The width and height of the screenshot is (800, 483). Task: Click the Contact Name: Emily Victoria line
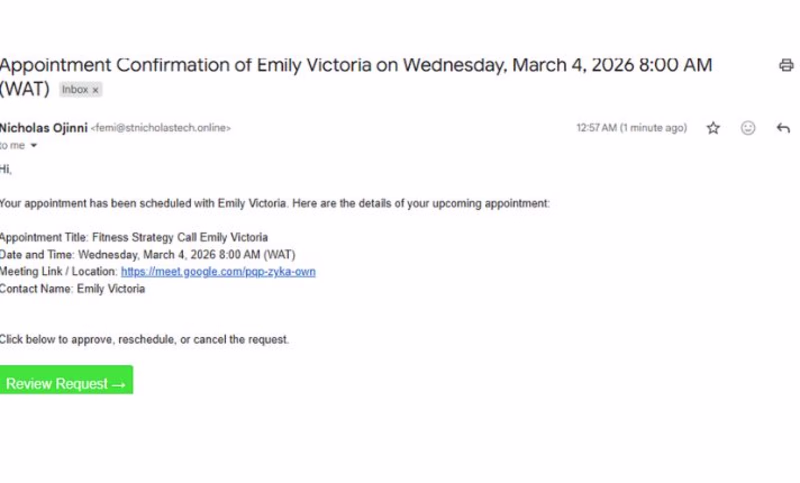click(72, 289)
